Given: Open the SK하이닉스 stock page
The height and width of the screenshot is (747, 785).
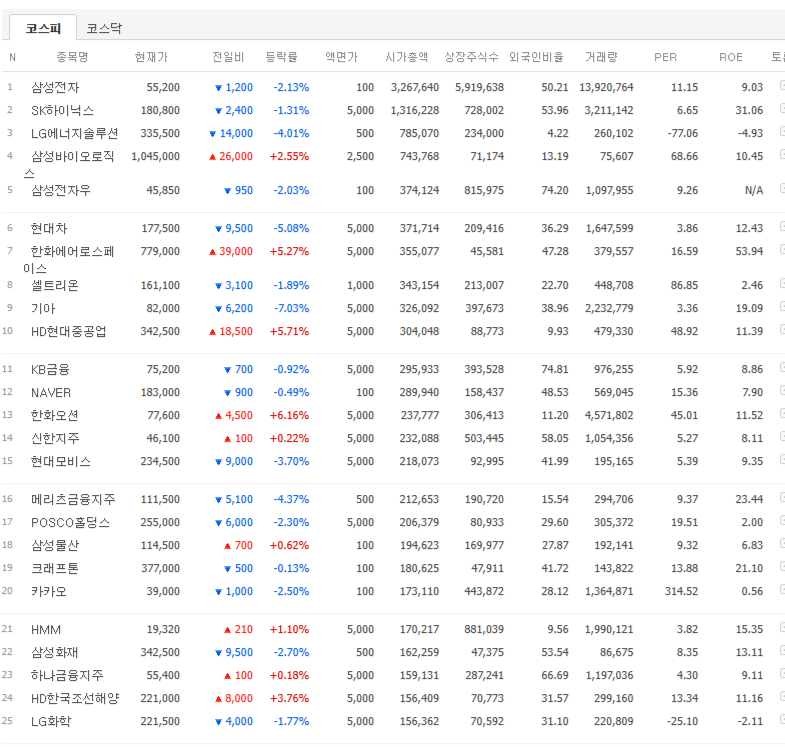Looking at the screenshot, I should coord(62,110).
